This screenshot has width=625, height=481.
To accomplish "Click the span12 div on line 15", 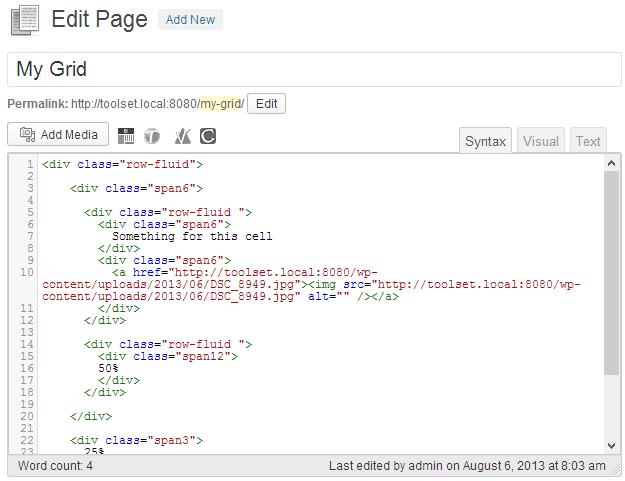I will pos(168,356).
